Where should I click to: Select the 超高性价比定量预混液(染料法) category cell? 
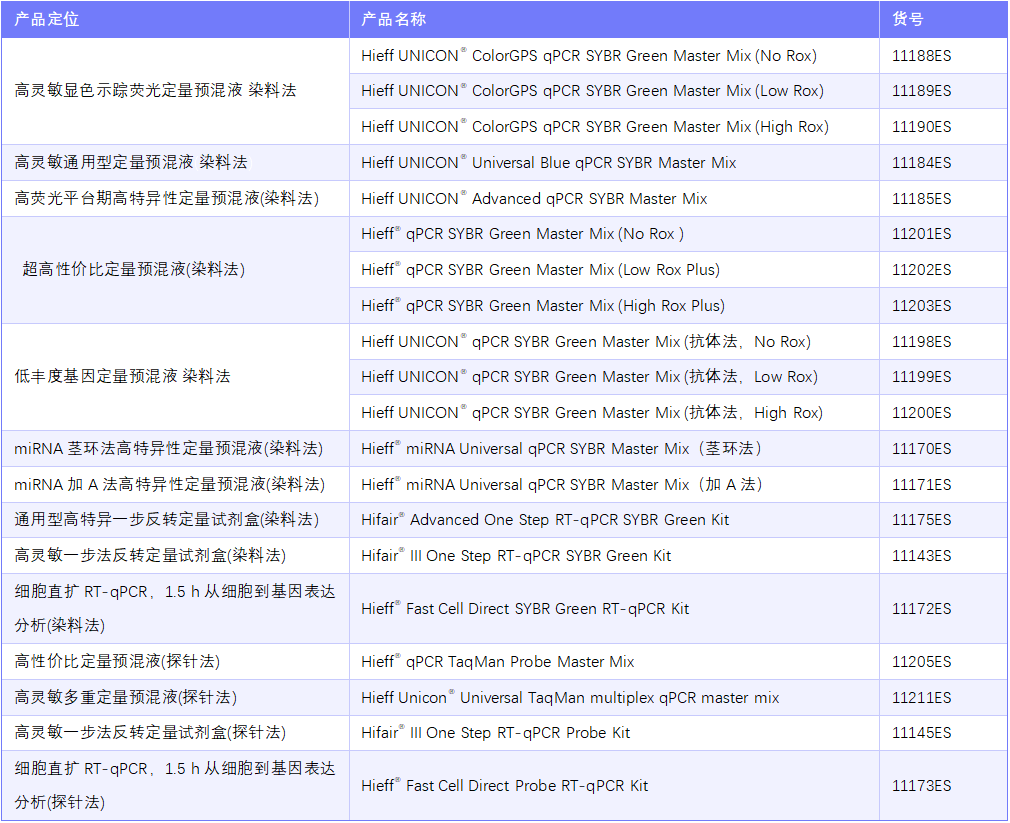click(133, 269)
